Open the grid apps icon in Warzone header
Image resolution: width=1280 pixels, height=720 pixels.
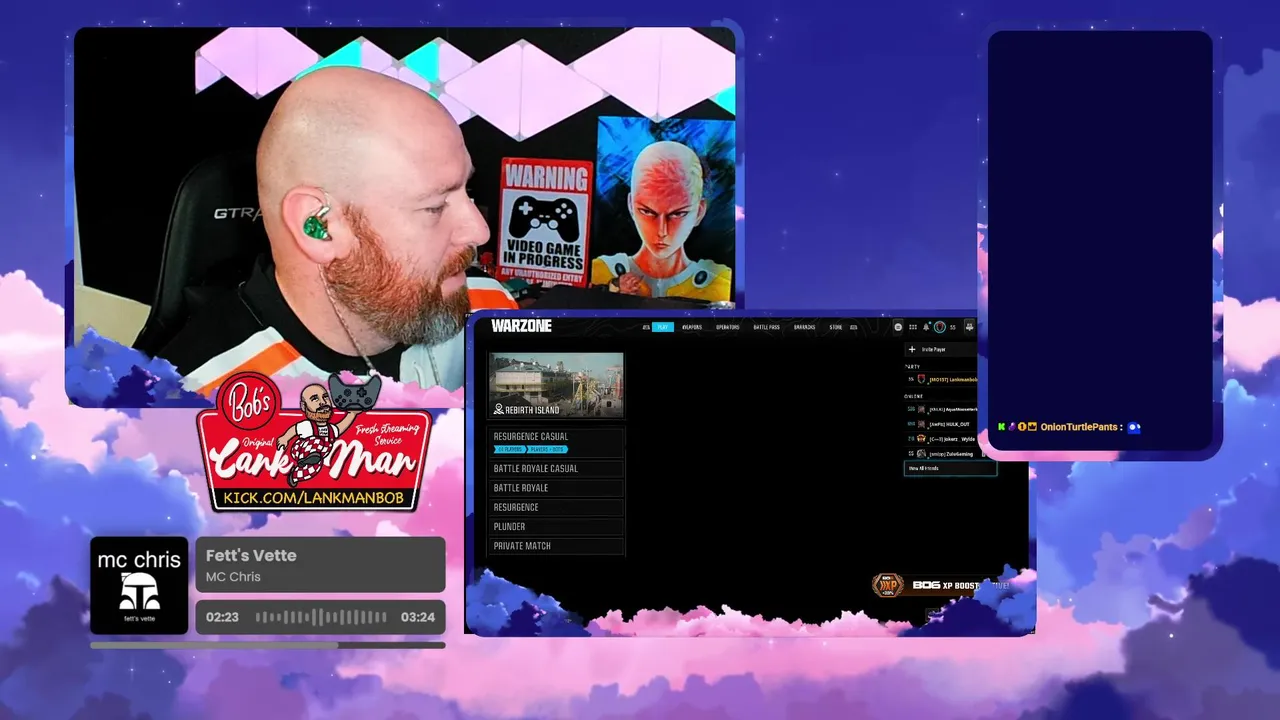click(x=913, y=327)
